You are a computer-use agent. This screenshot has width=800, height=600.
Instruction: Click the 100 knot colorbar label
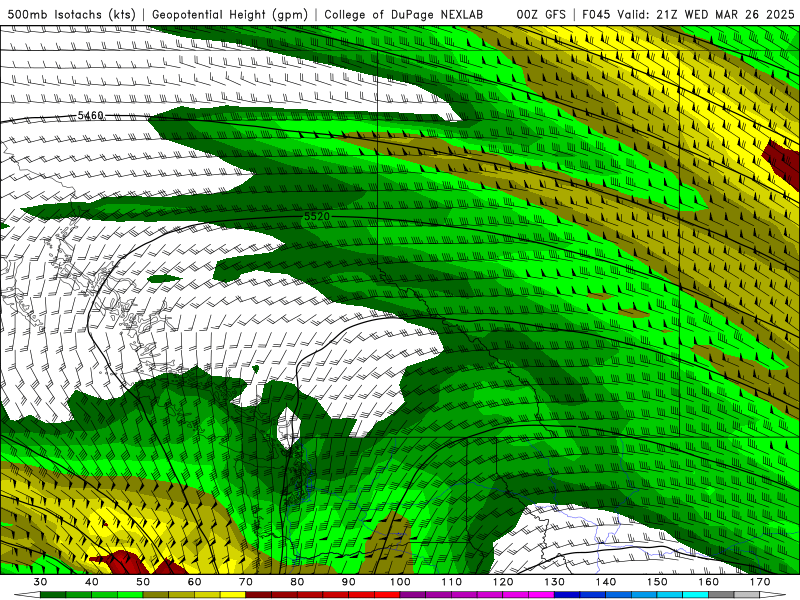coord(400,582)
